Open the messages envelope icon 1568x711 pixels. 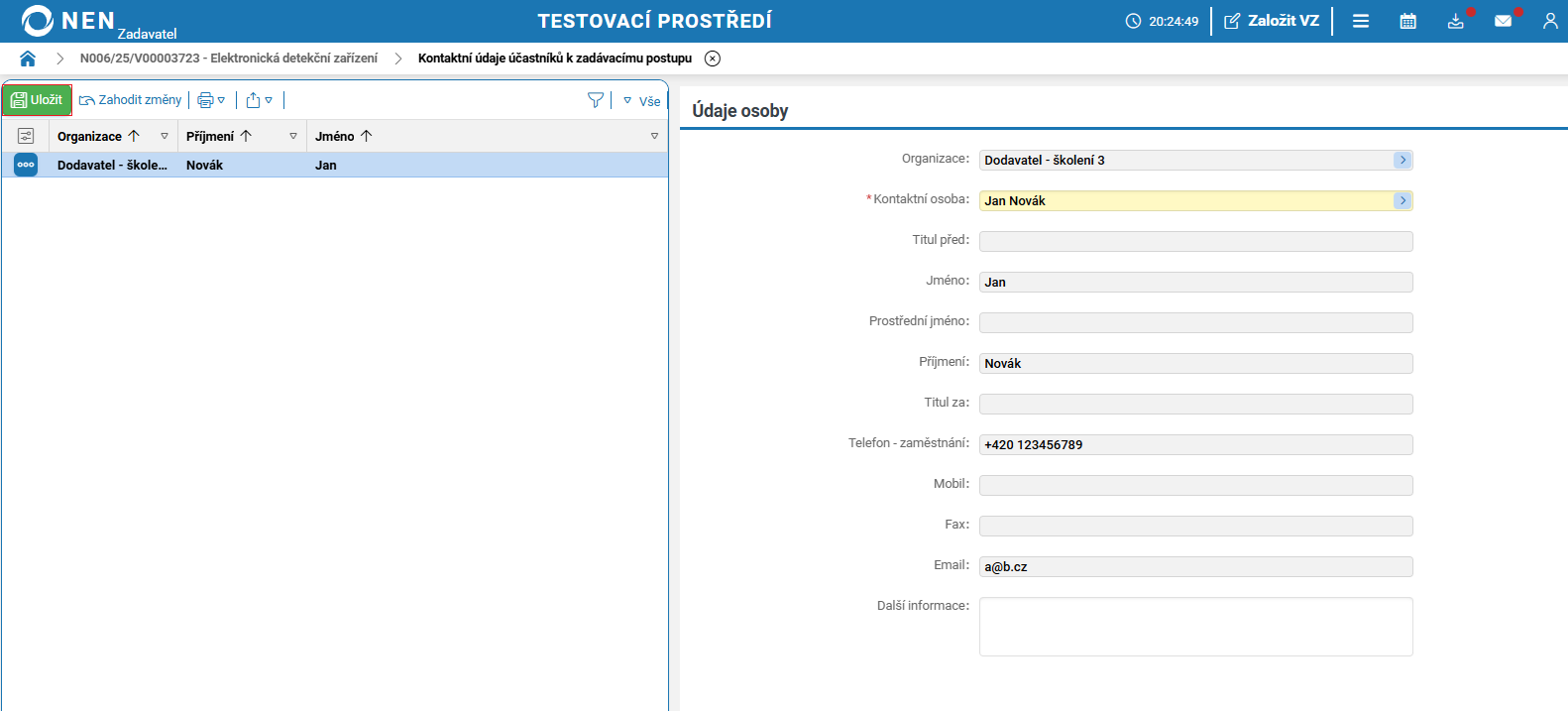tap(1503, 21)
